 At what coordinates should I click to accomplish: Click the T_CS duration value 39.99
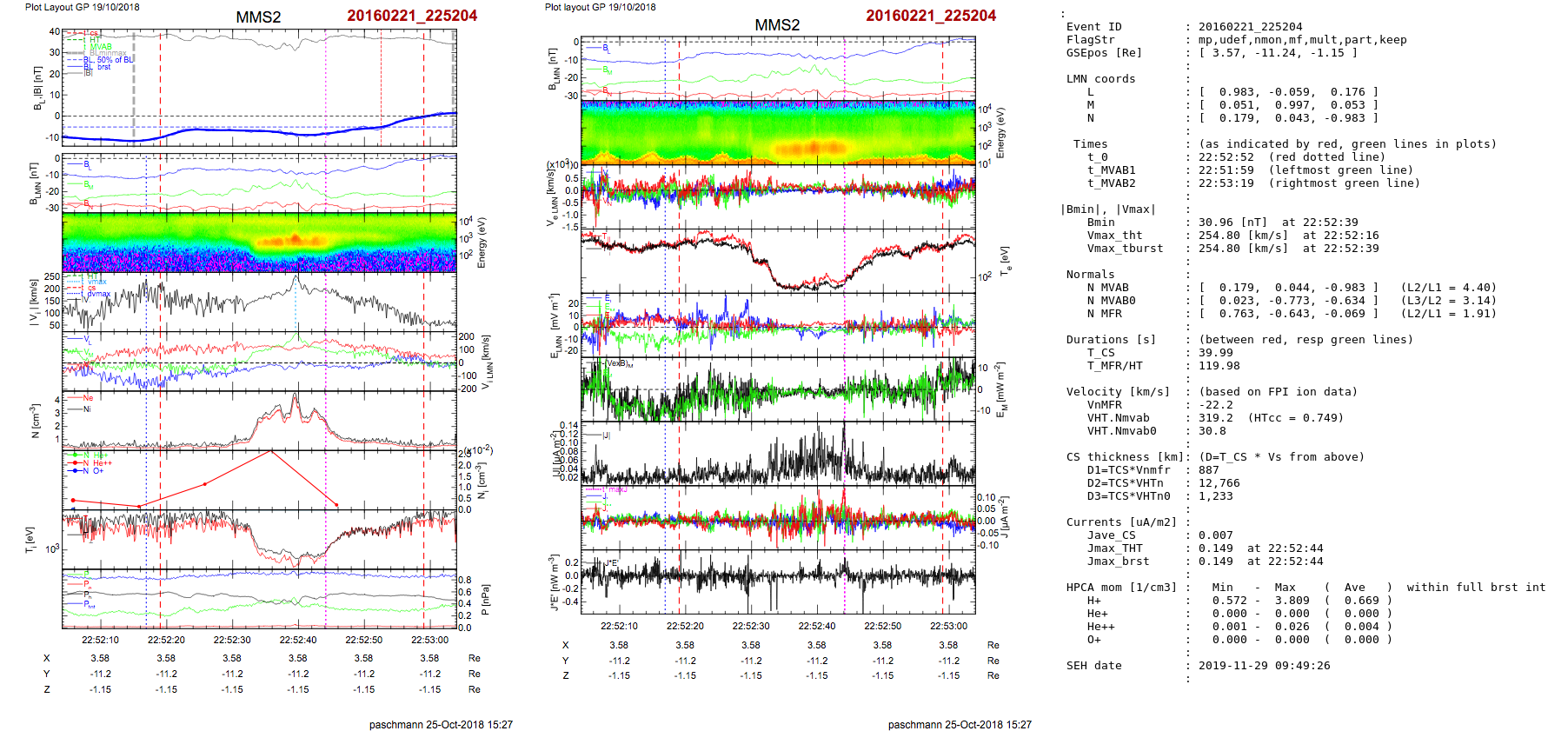point(1215,353)
